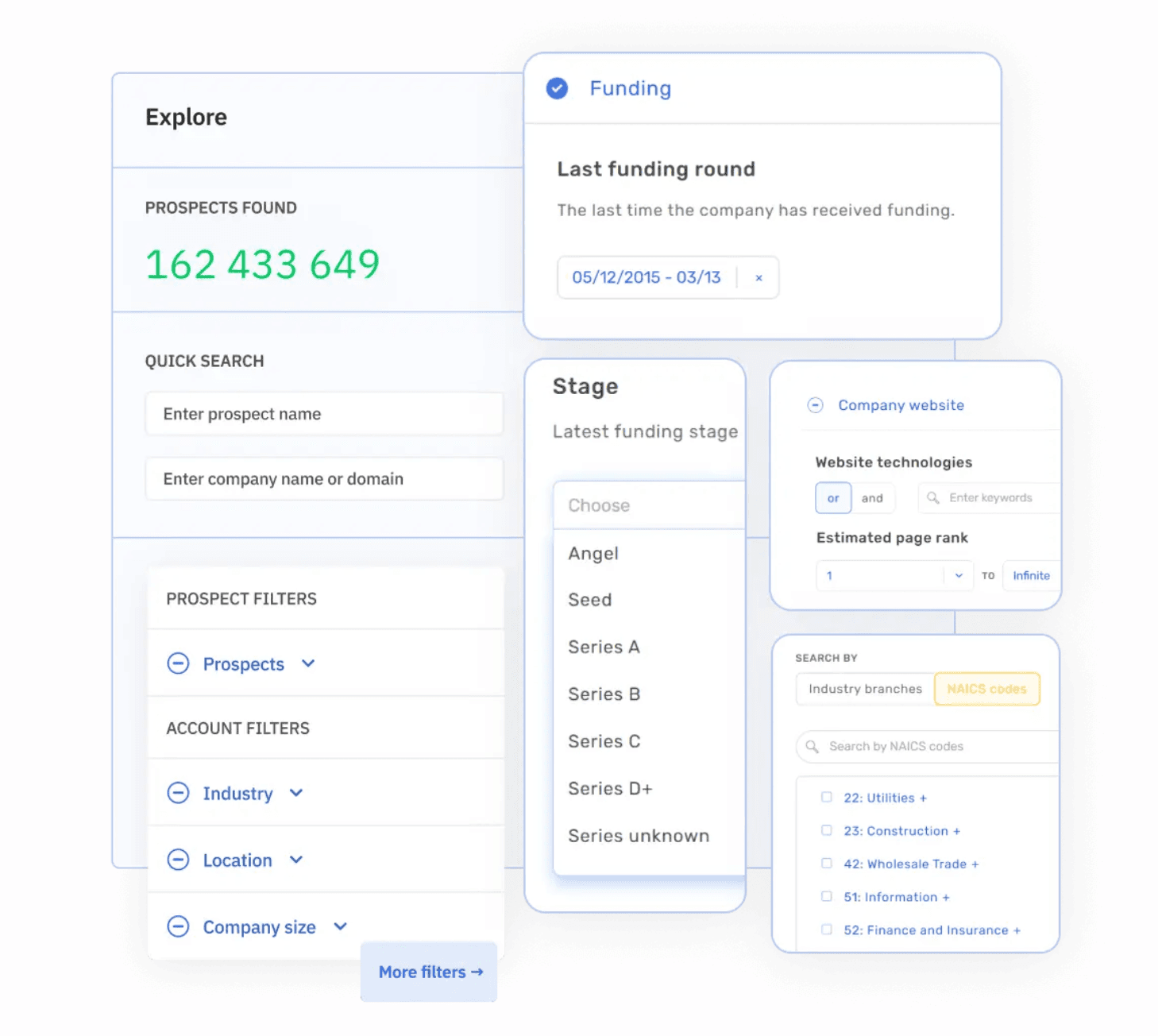Click the magnifier icon in website keywords field

[933, 498]
